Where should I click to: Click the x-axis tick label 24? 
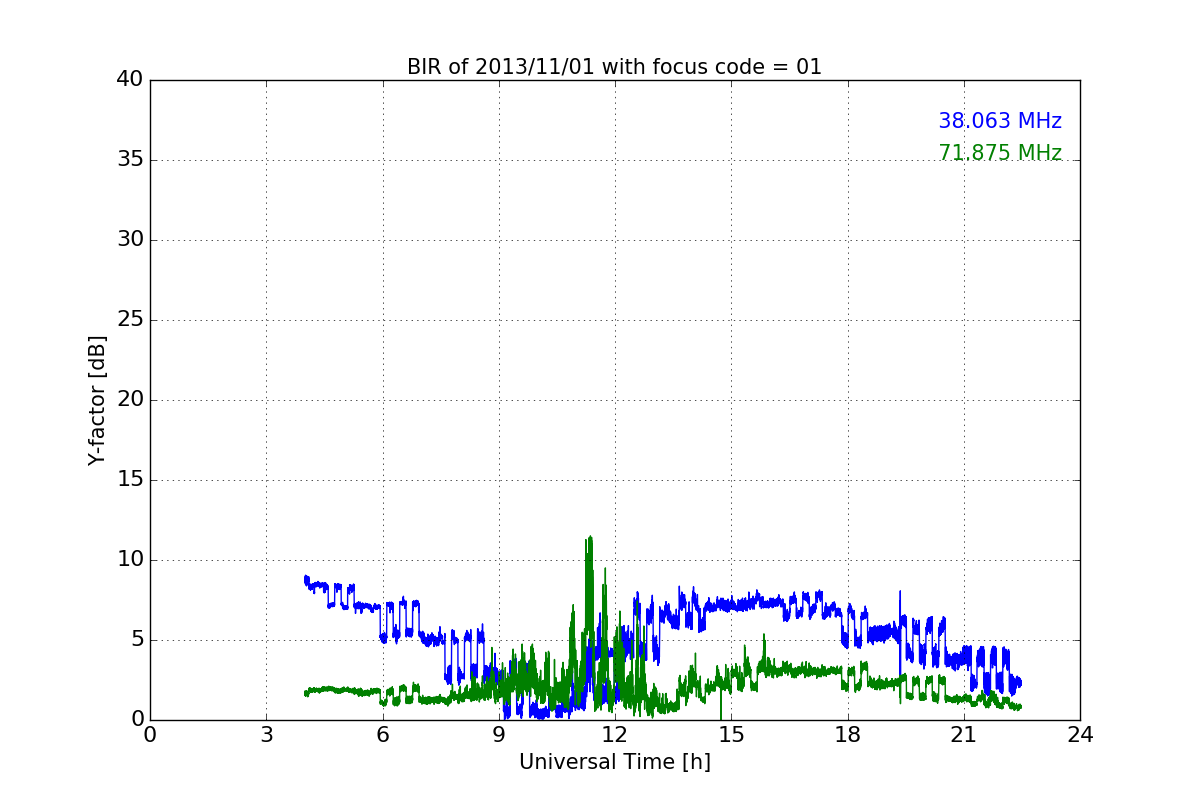click(1080, 735)
